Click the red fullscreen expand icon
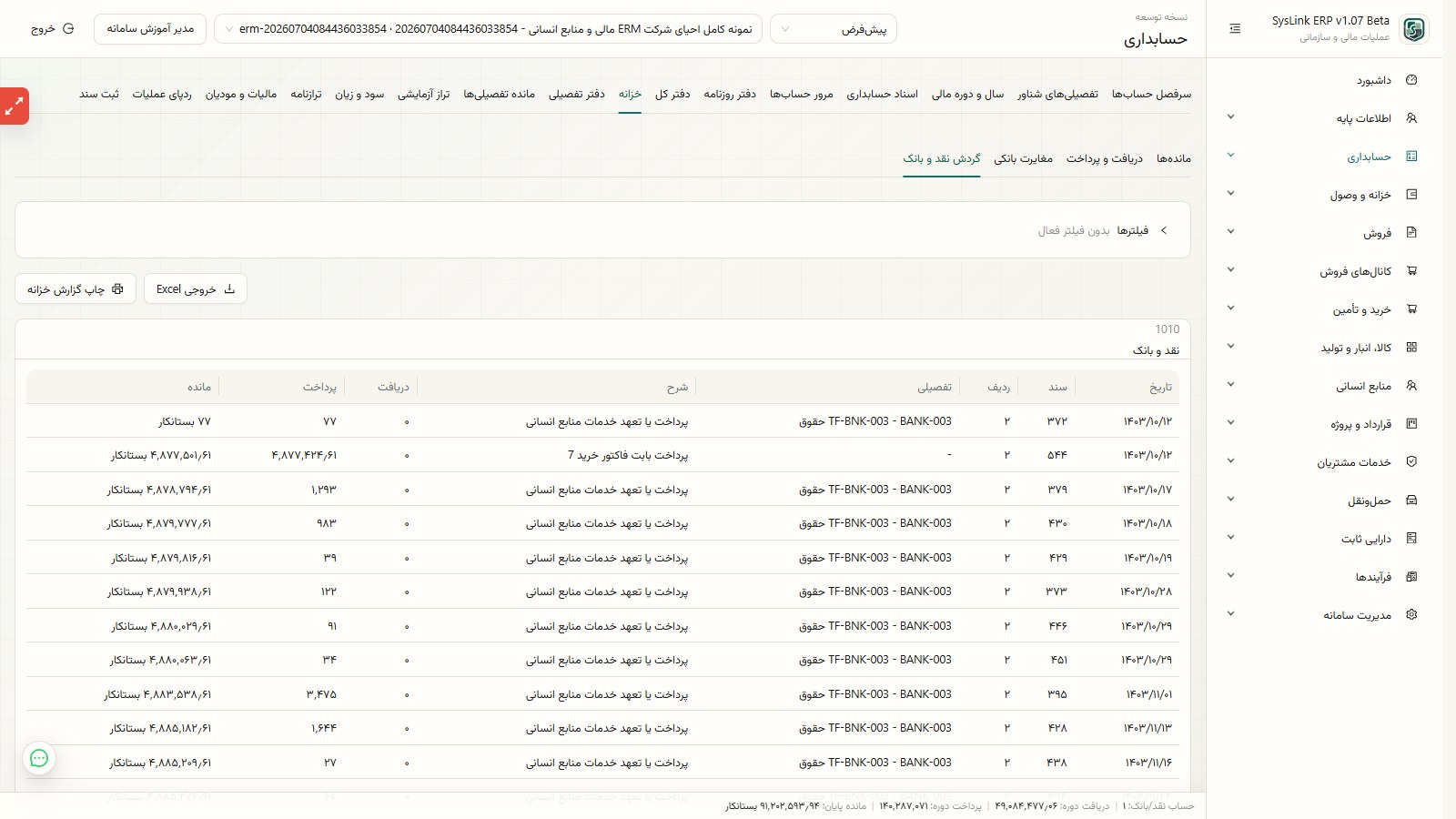 pos(15,106)
